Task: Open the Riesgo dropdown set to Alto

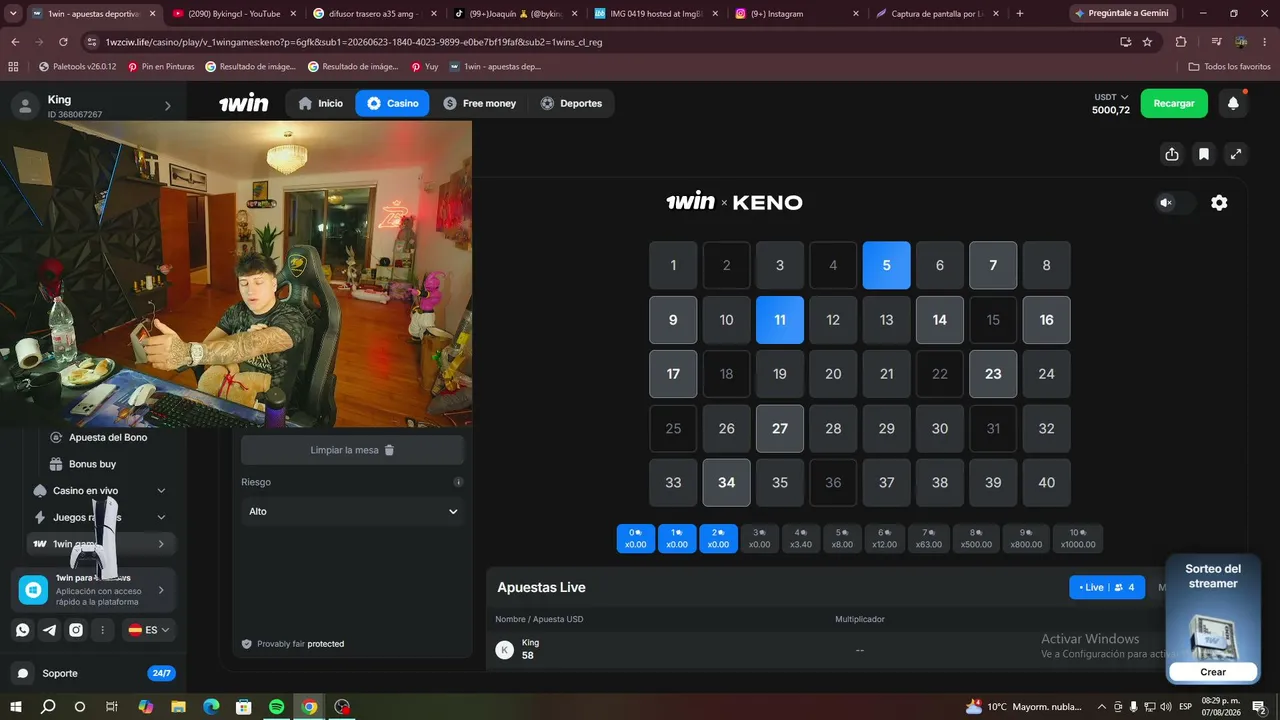Action: (353, 511)
